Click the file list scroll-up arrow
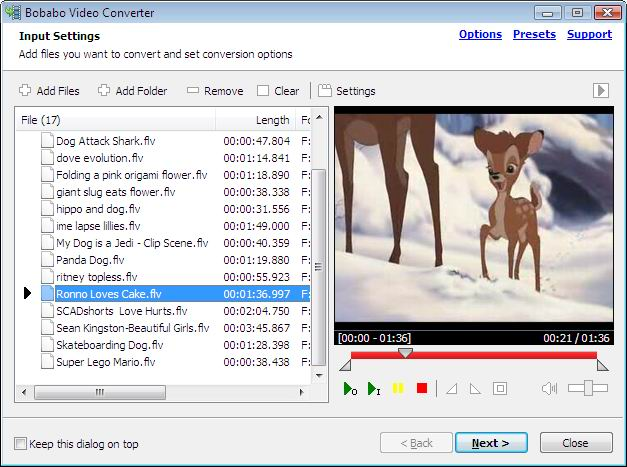This screenshot has width=627, height=467. [319, 117]
